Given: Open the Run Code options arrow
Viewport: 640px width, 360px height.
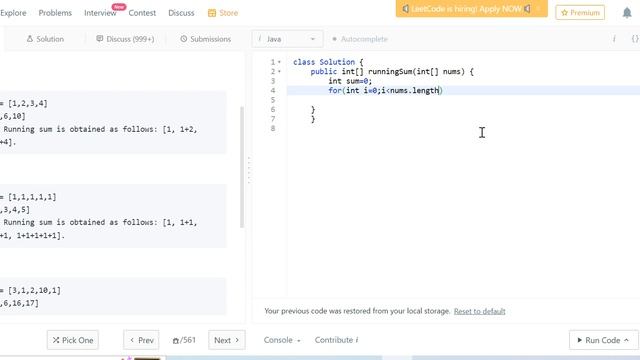Looking at the screenshot, I should pos(627,340).
